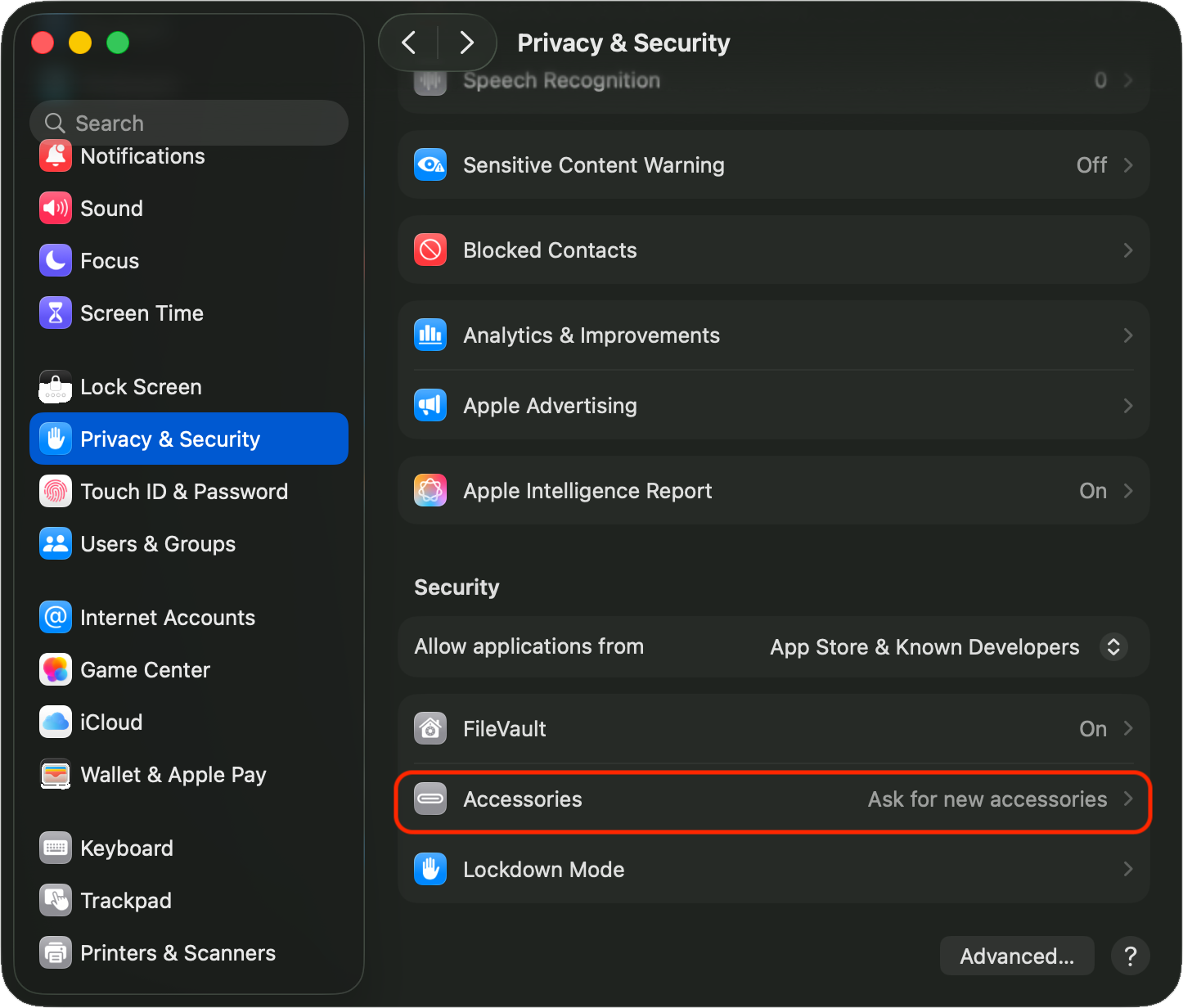Go back with the left arrow
The height and width of the screenshot is (1008, 1183).
pyautogui.click(x=409, y=43)
